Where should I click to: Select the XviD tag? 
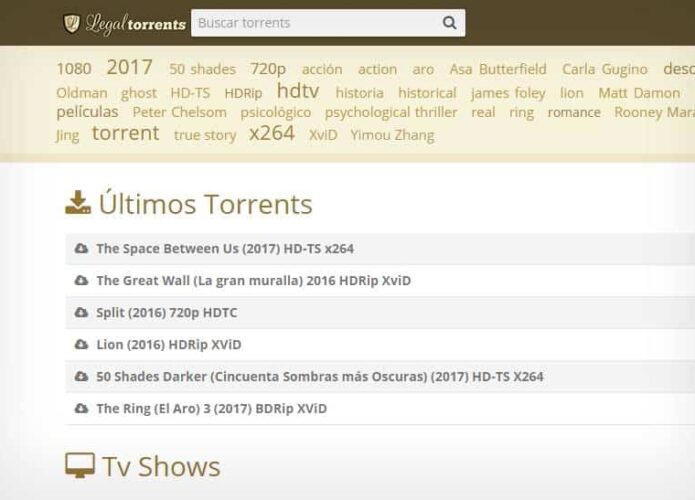pos(323,135)
